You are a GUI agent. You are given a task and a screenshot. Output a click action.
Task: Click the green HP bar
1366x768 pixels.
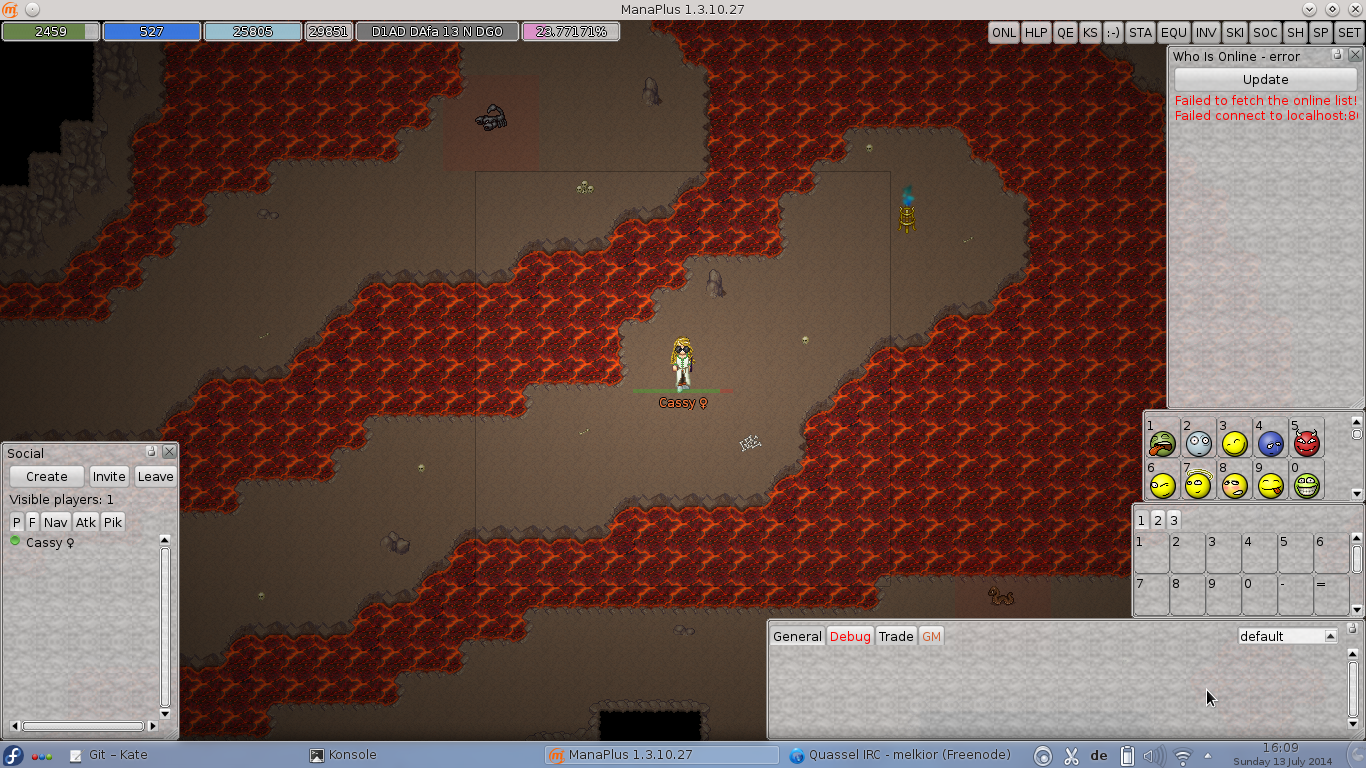click(51, 31)
